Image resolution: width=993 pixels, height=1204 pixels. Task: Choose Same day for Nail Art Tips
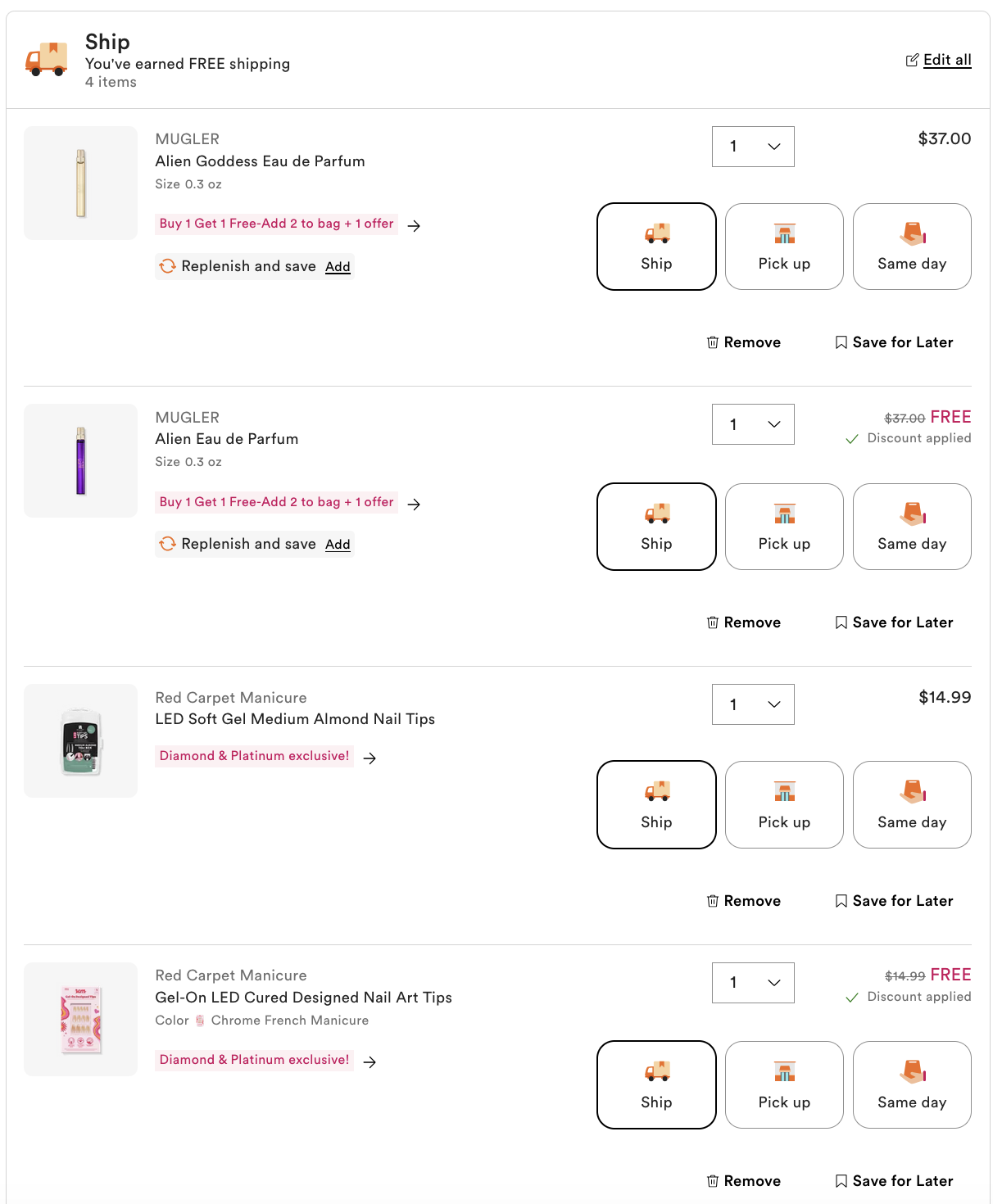(912, 1084)
